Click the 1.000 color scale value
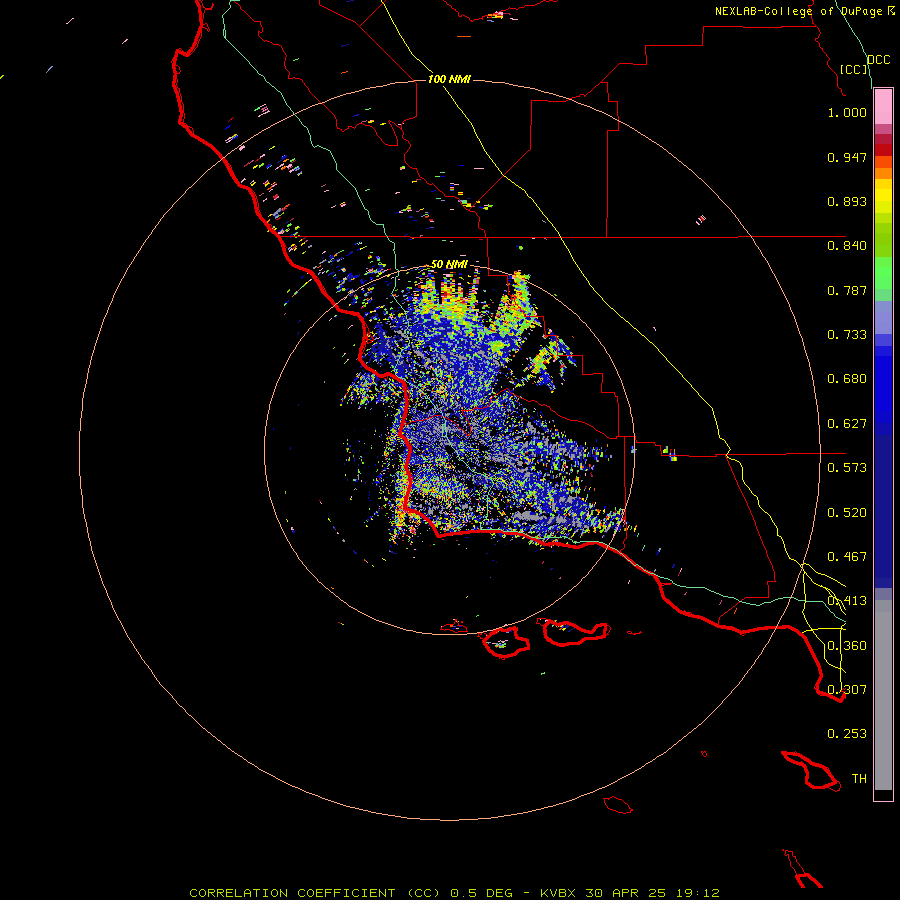900x900 pixels. (847, 112)
